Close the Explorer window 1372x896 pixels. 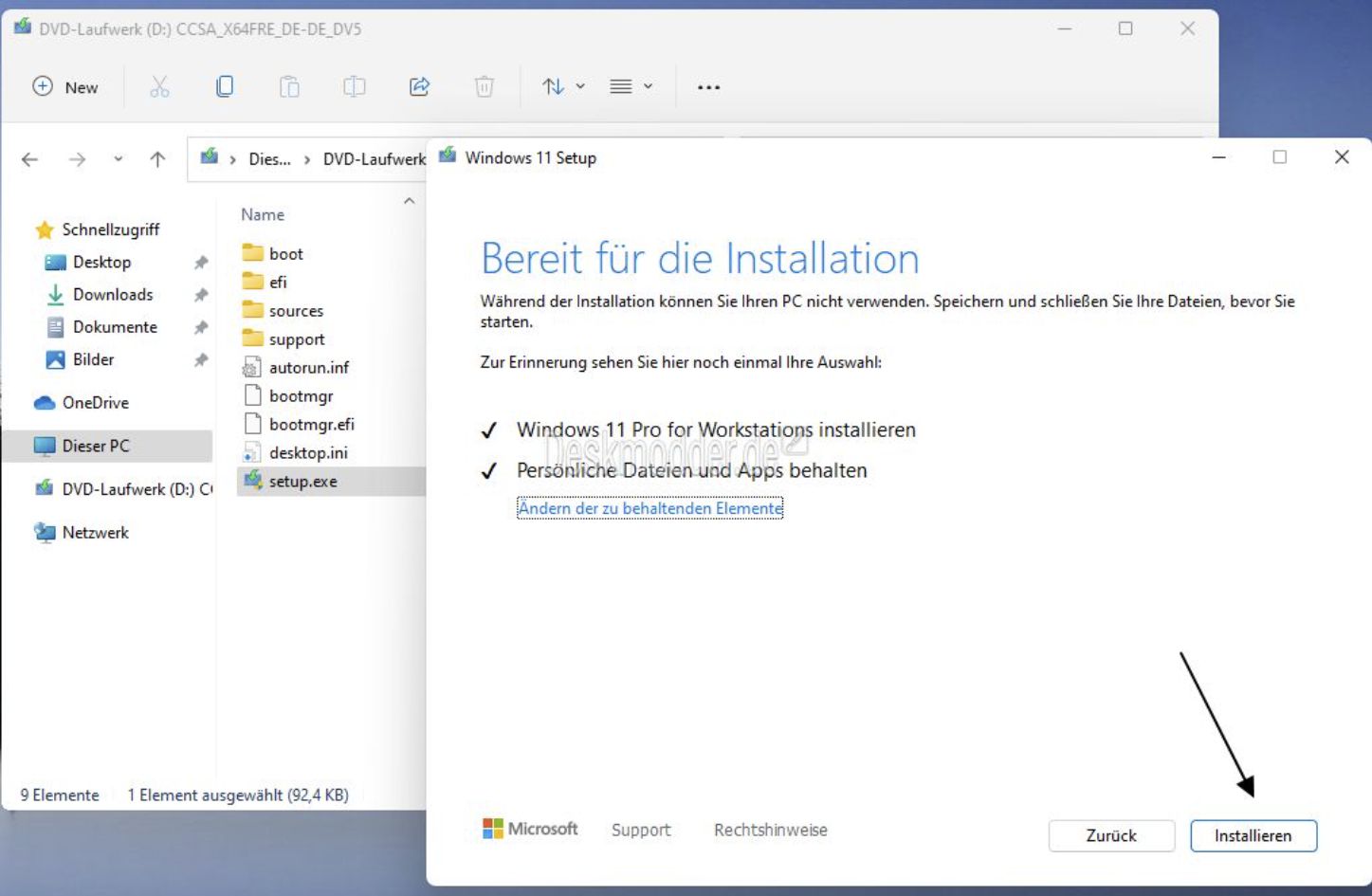point(1187,28)
